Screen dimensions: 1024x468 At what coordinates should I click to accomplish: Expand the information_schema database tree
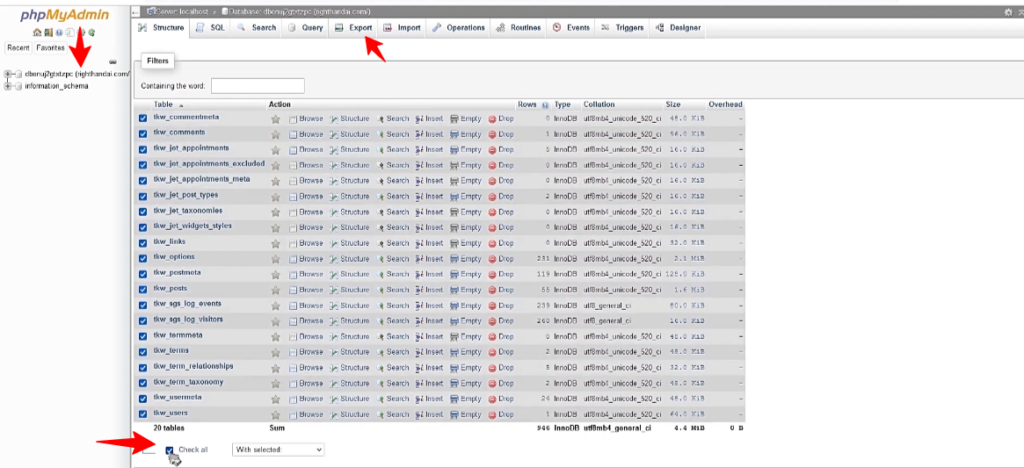(x=8, y=86)
